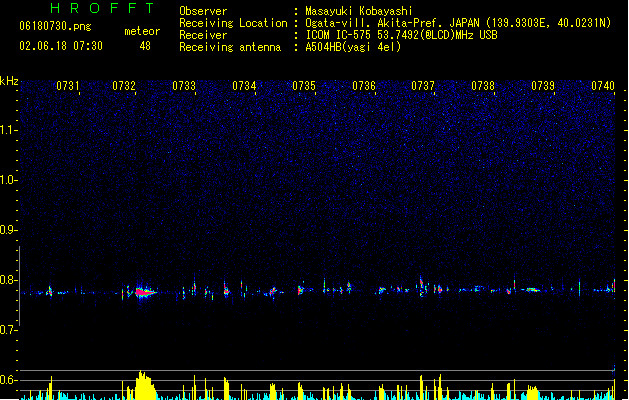629x400 pixels.
Task: Click the date stamp 02.06.18 07:30
Action: [x=61, y=46]
